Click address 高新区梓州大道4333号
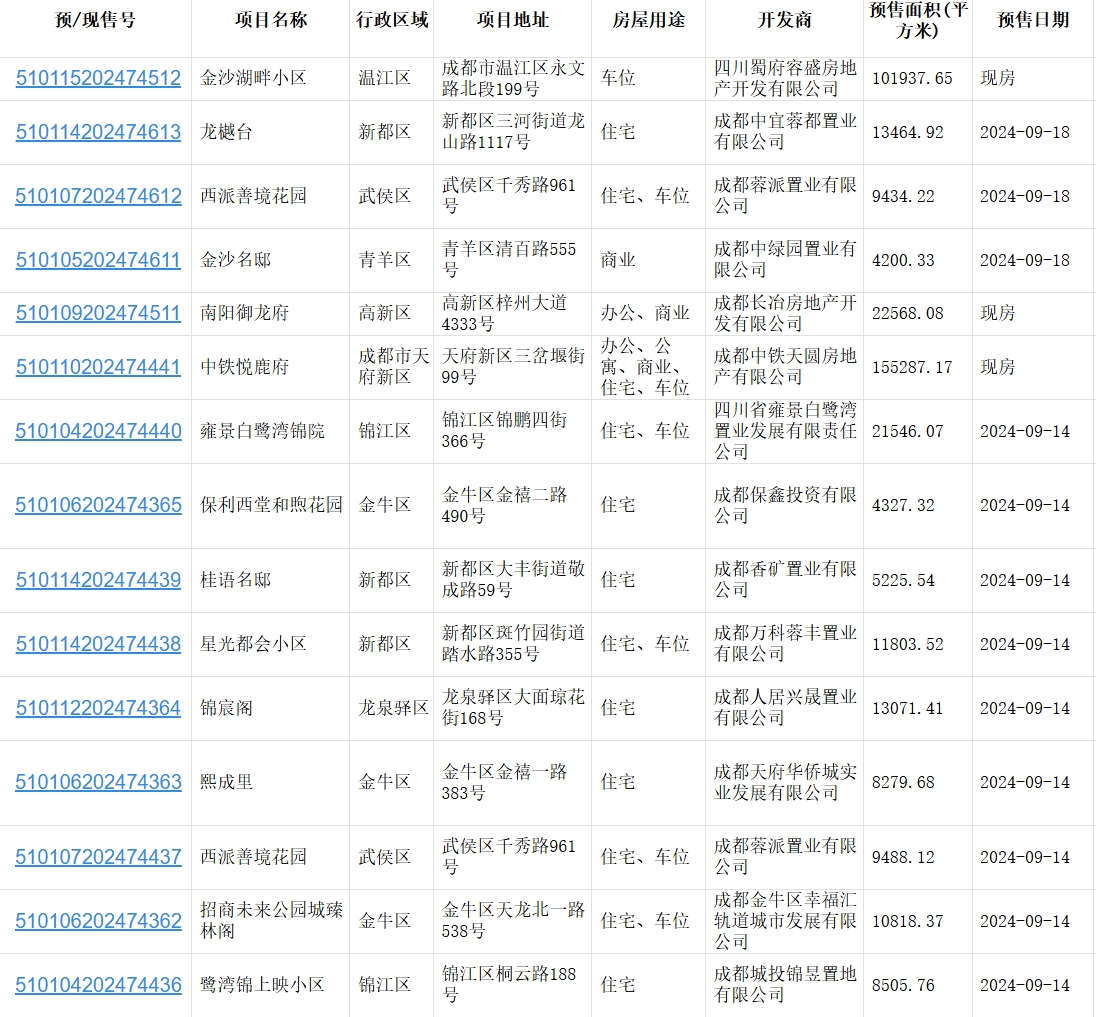Viewport: 1096px width, 1017px height. pos(504,313)
